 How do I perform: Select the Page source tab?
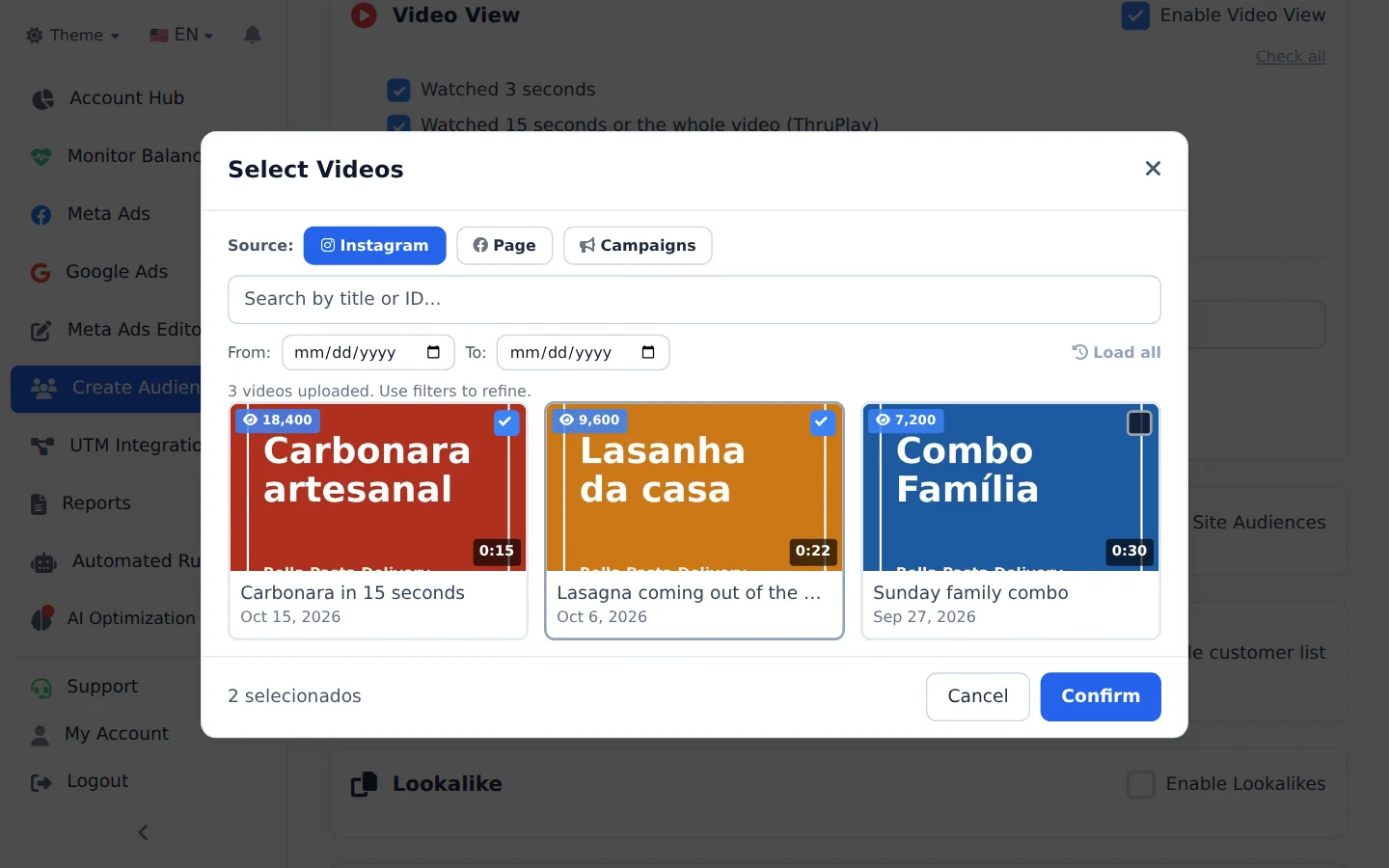point(504,246)
